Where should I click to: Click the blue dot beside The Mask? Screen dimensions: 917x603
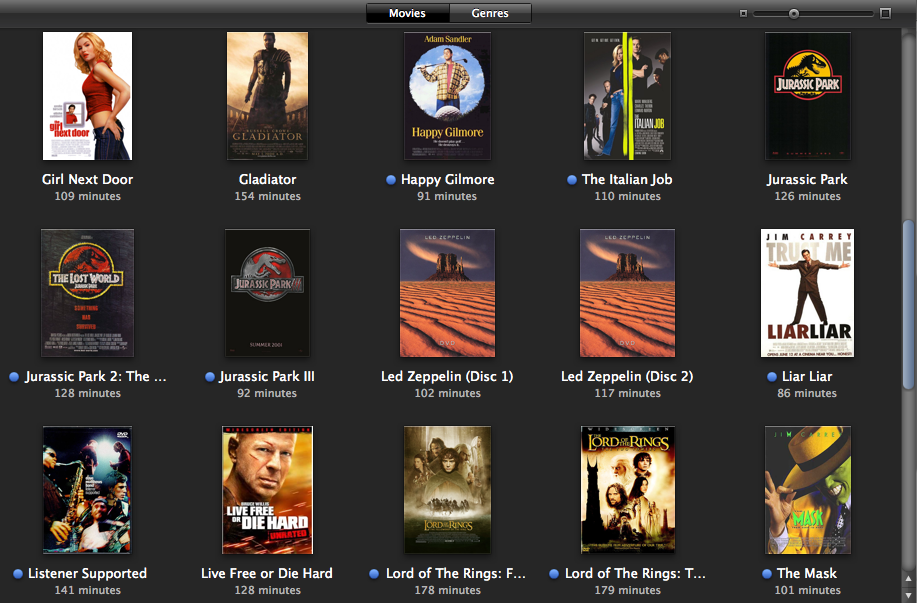767,574
